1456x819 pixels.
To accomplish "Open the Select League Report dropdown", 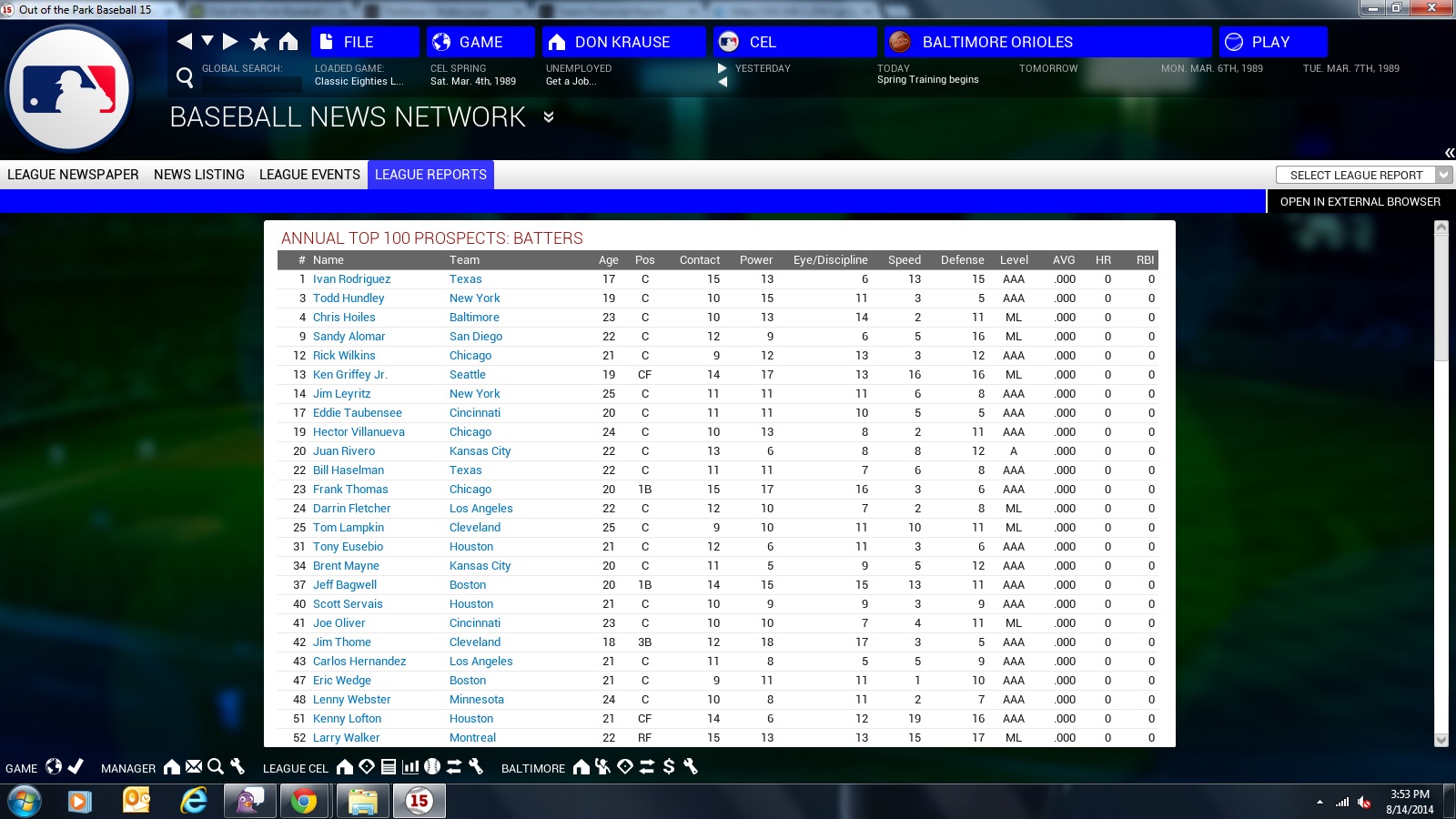I will [1364, 175].
